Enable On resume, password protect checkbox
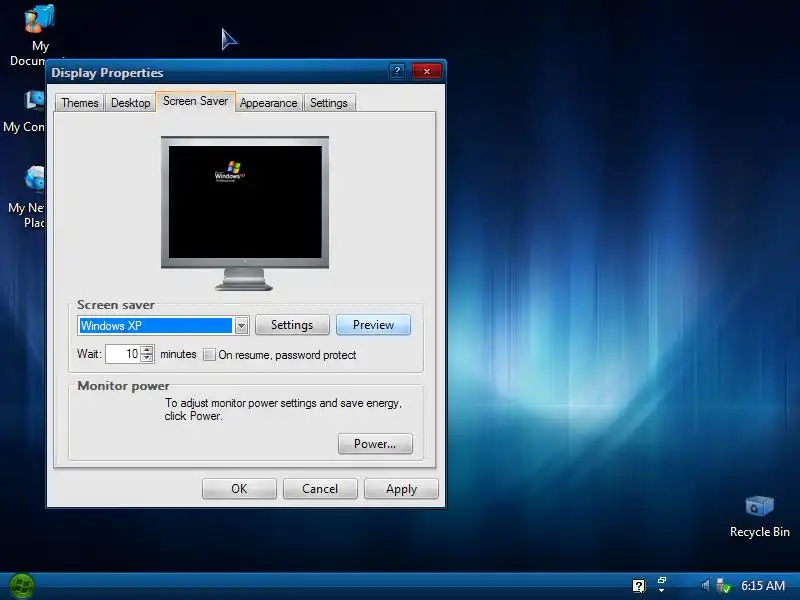This screenshot has height=600, width=800. point(209,355)
